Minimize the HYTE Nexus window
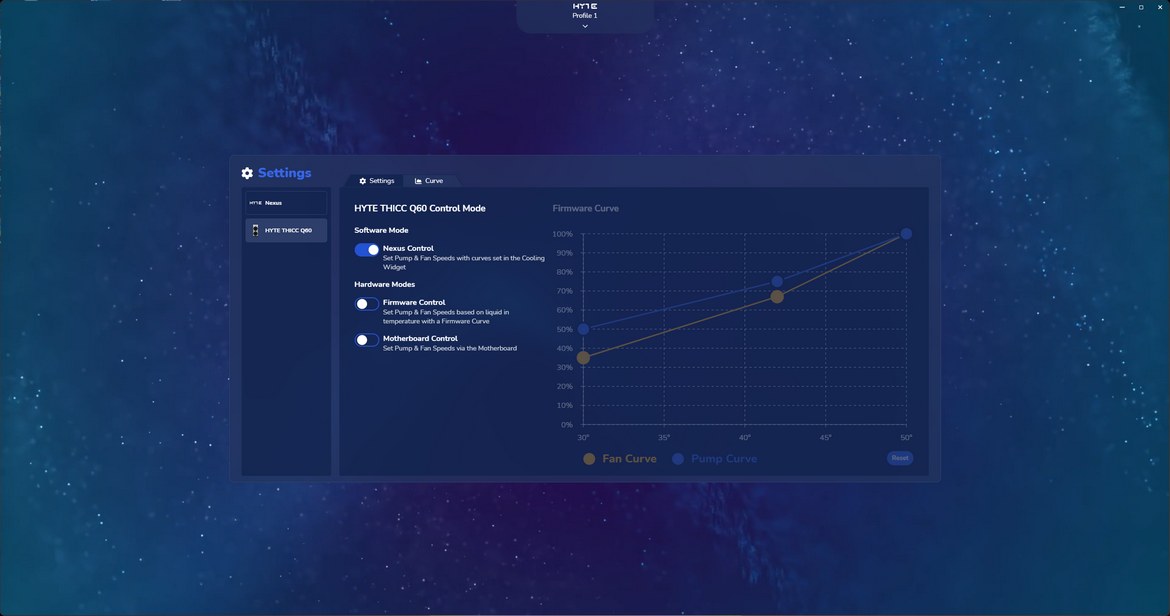The height and width of the screenshot is (616, 1170). 1122,7
